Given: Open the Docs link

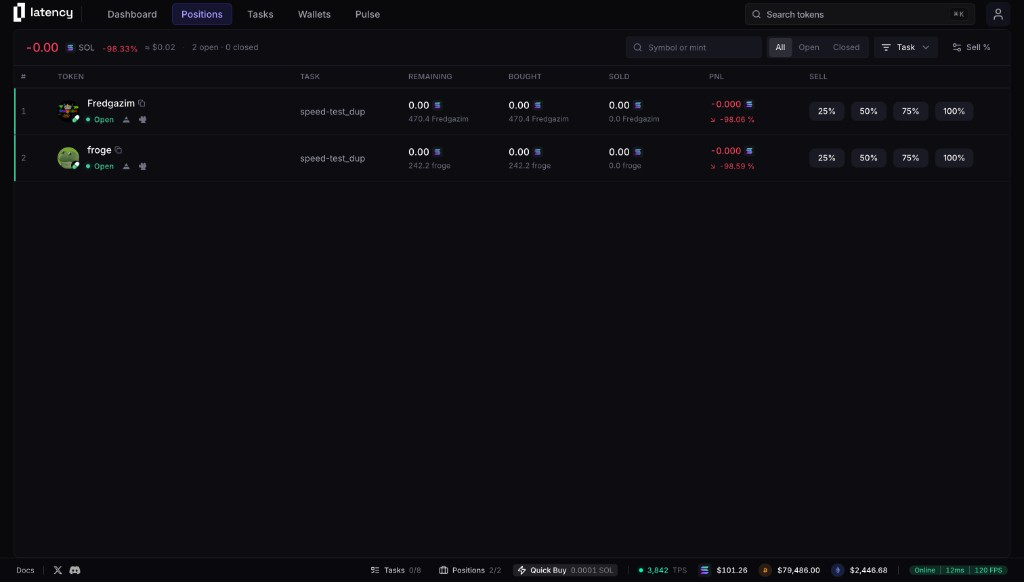Looking at the screenshot, I should pyautogui.click(x=25, y=570).
